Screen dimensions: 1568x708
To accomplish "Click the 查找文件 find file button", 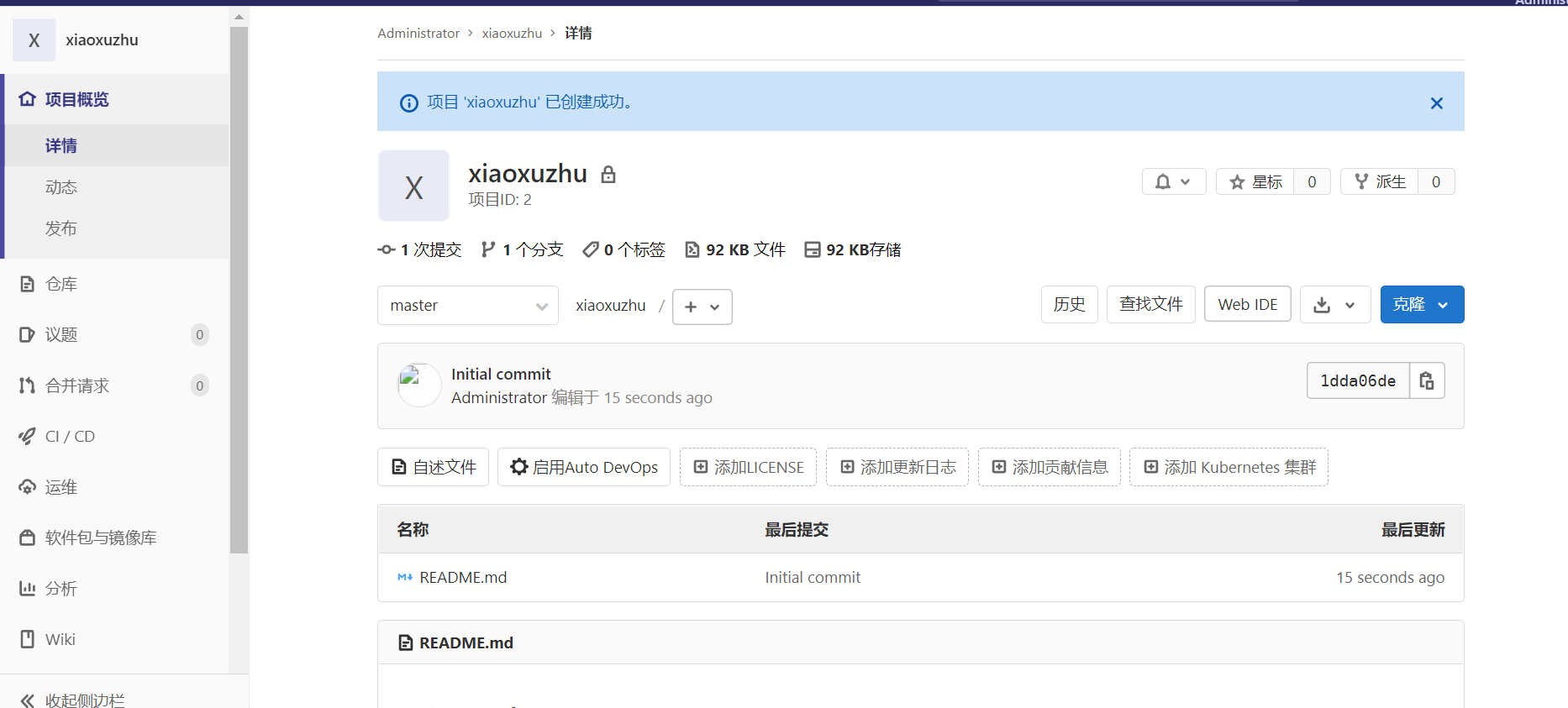I will [1151, 304].
